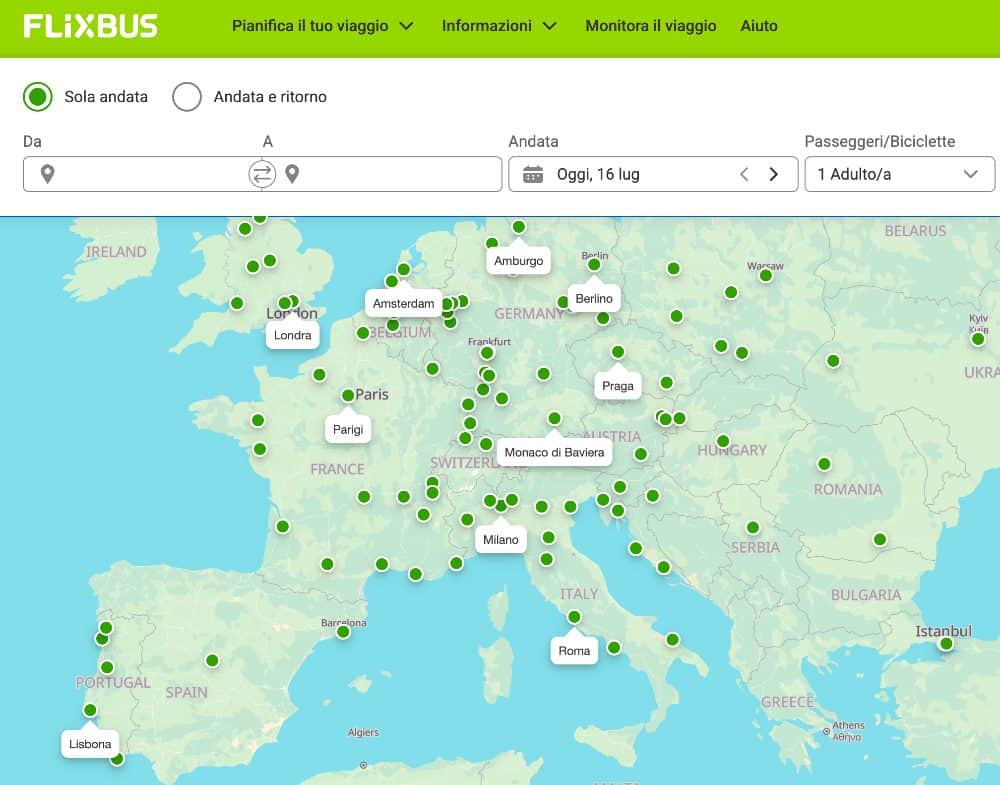The image size is (1000, 785).
Task: Click the green marker in Hungary
Action: (x=723, y=441)
